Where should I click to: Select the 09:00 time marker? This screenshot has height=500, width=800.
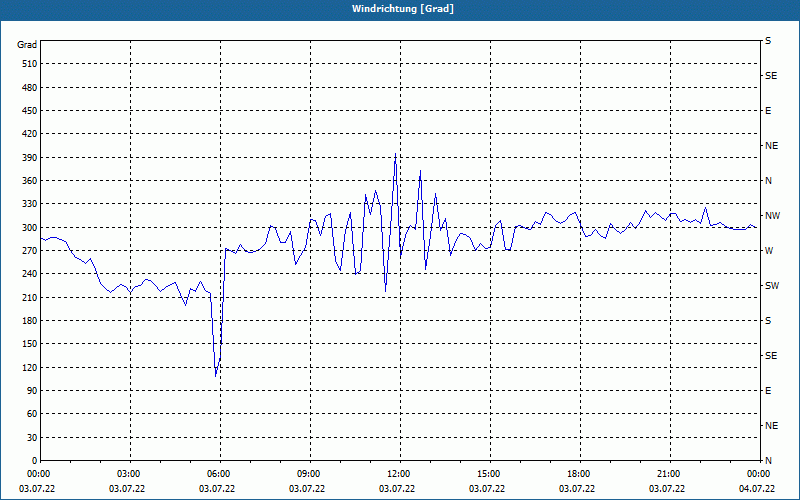pyautogui.click(x=310, y=474)
